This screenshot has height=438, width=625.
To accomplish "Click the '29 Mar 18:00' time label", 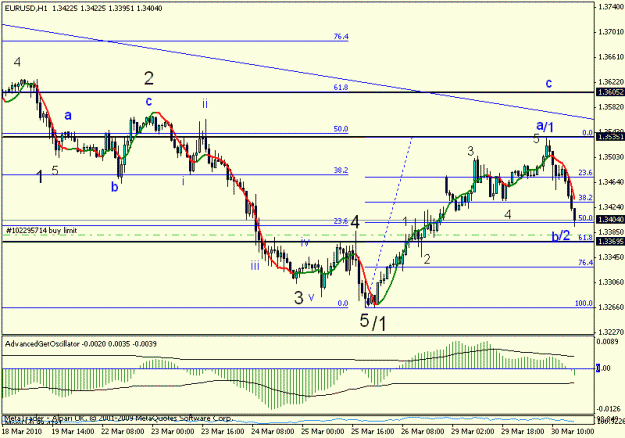I will point(523,432).
